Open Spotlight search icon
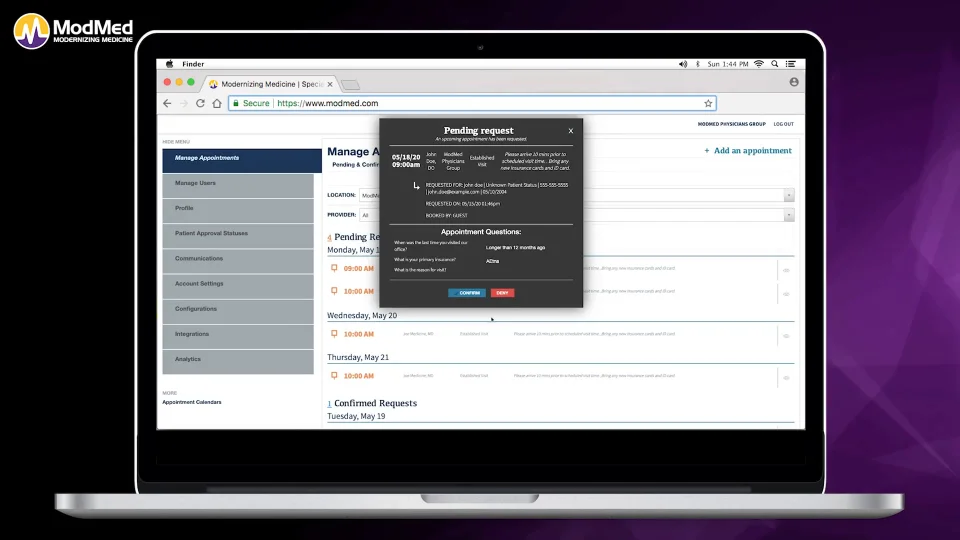Screen dimensions: 960x540 coord(774,64)
